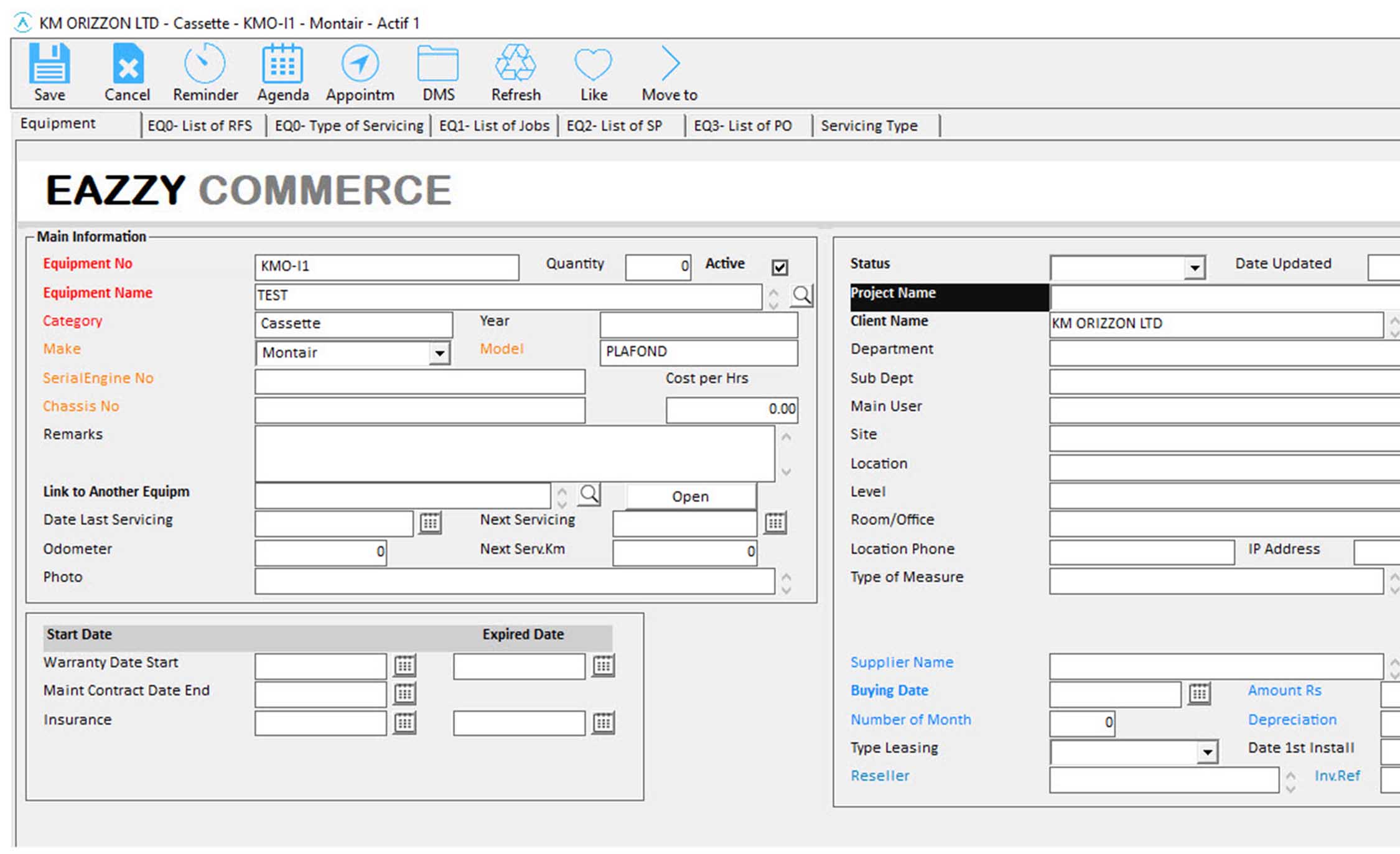Click the Project Name input field
The height and width of the screenshot is (854, 1400).
[1225, 297]
